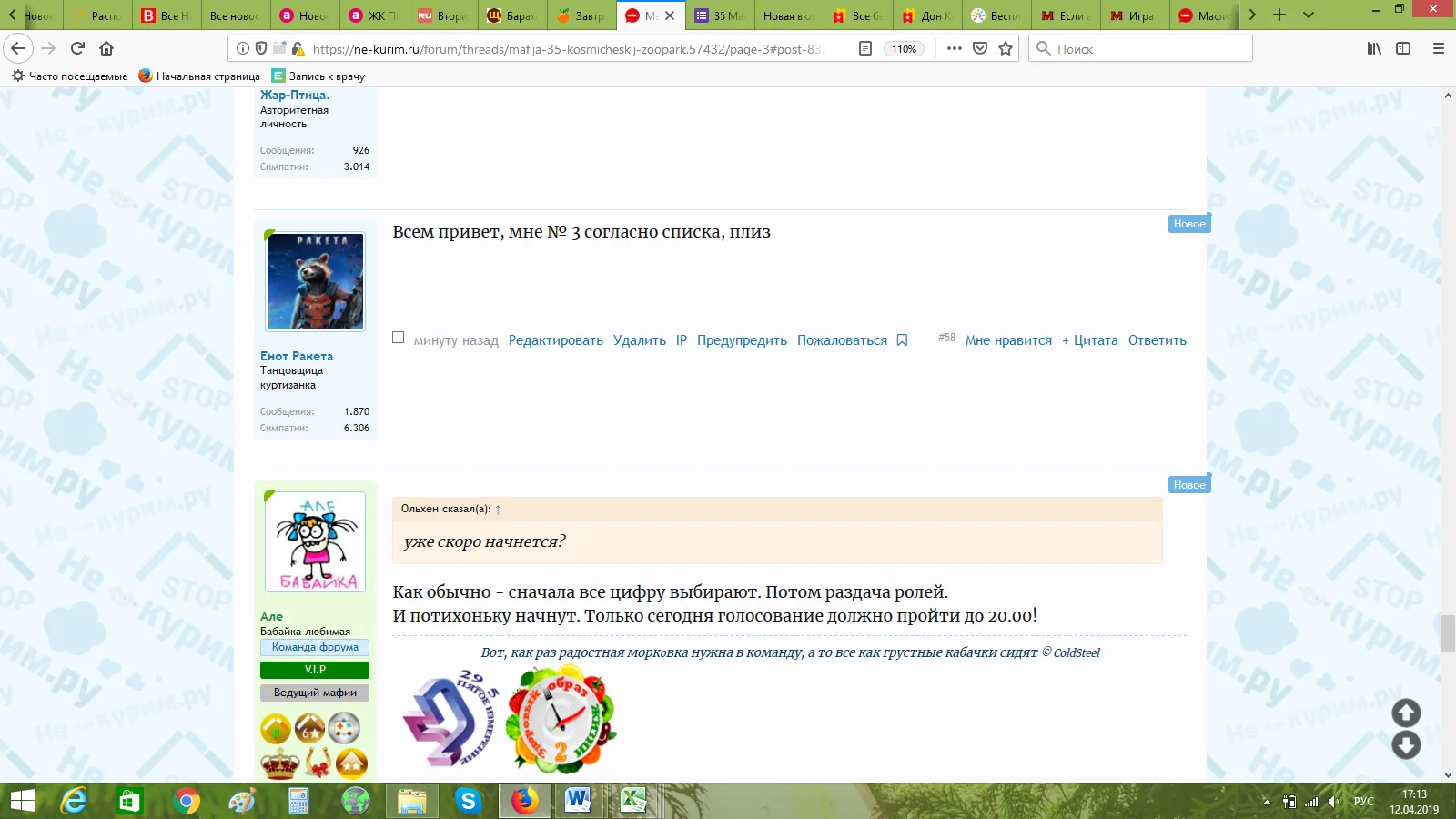This screenshot has height=819, width=1456.
Task: Focus the Поиск search field
Action: click(1140, 48)
